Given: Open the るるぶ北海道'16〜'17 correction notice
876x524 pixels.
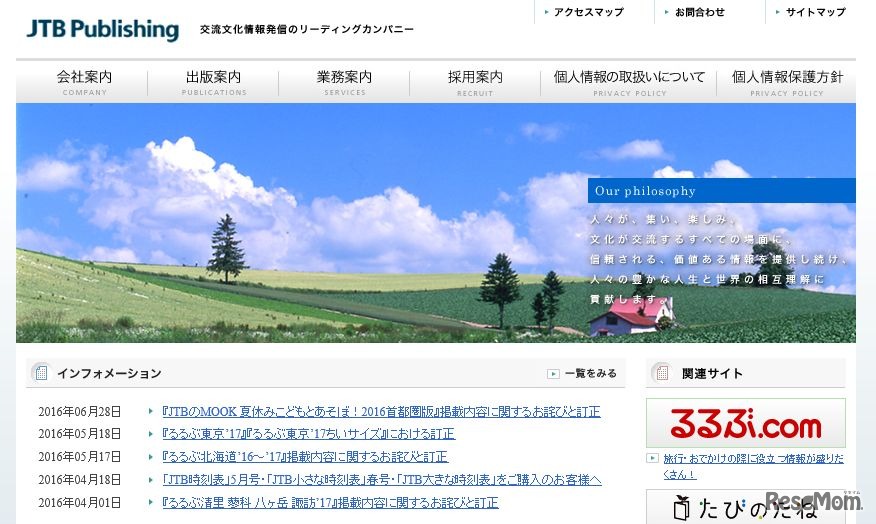Looking at the screenshot, I should coord(305,457).
